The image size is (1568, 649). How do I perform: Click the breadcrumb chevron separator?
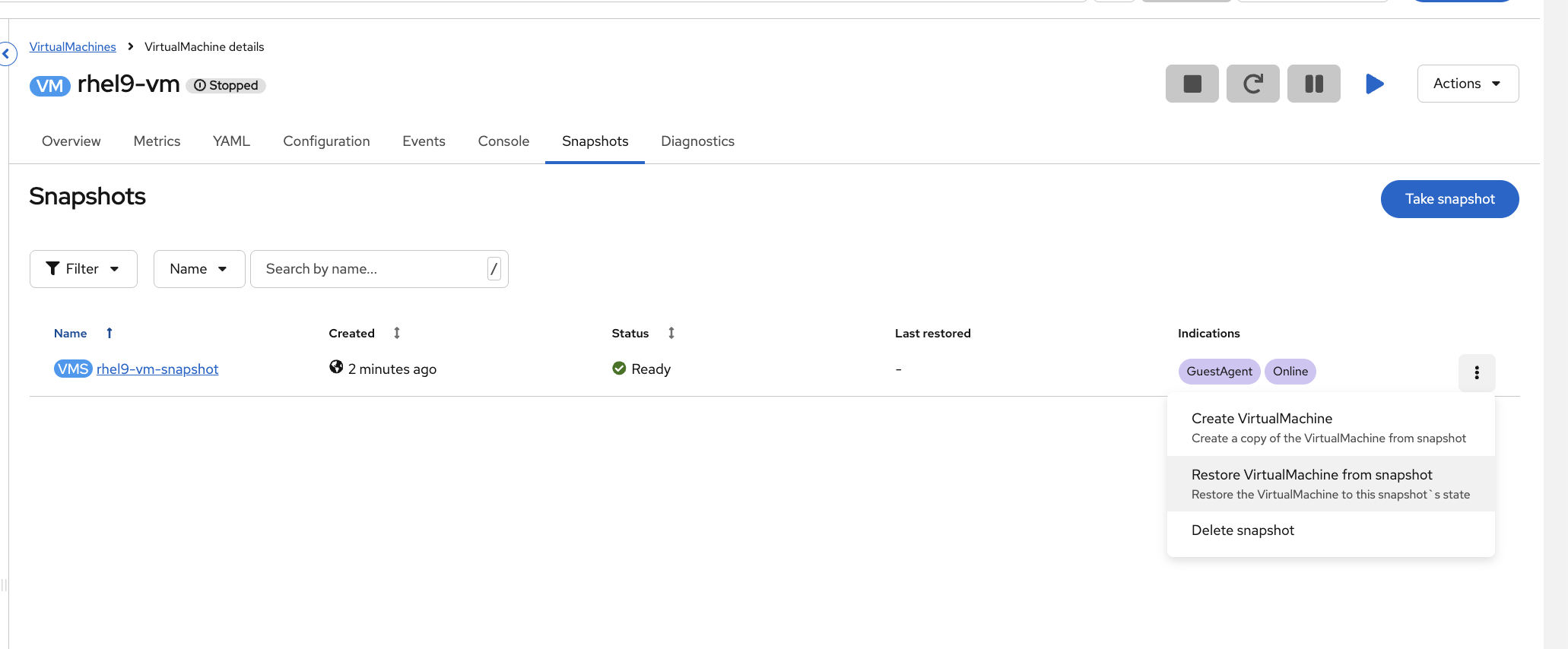click(131, 47)
